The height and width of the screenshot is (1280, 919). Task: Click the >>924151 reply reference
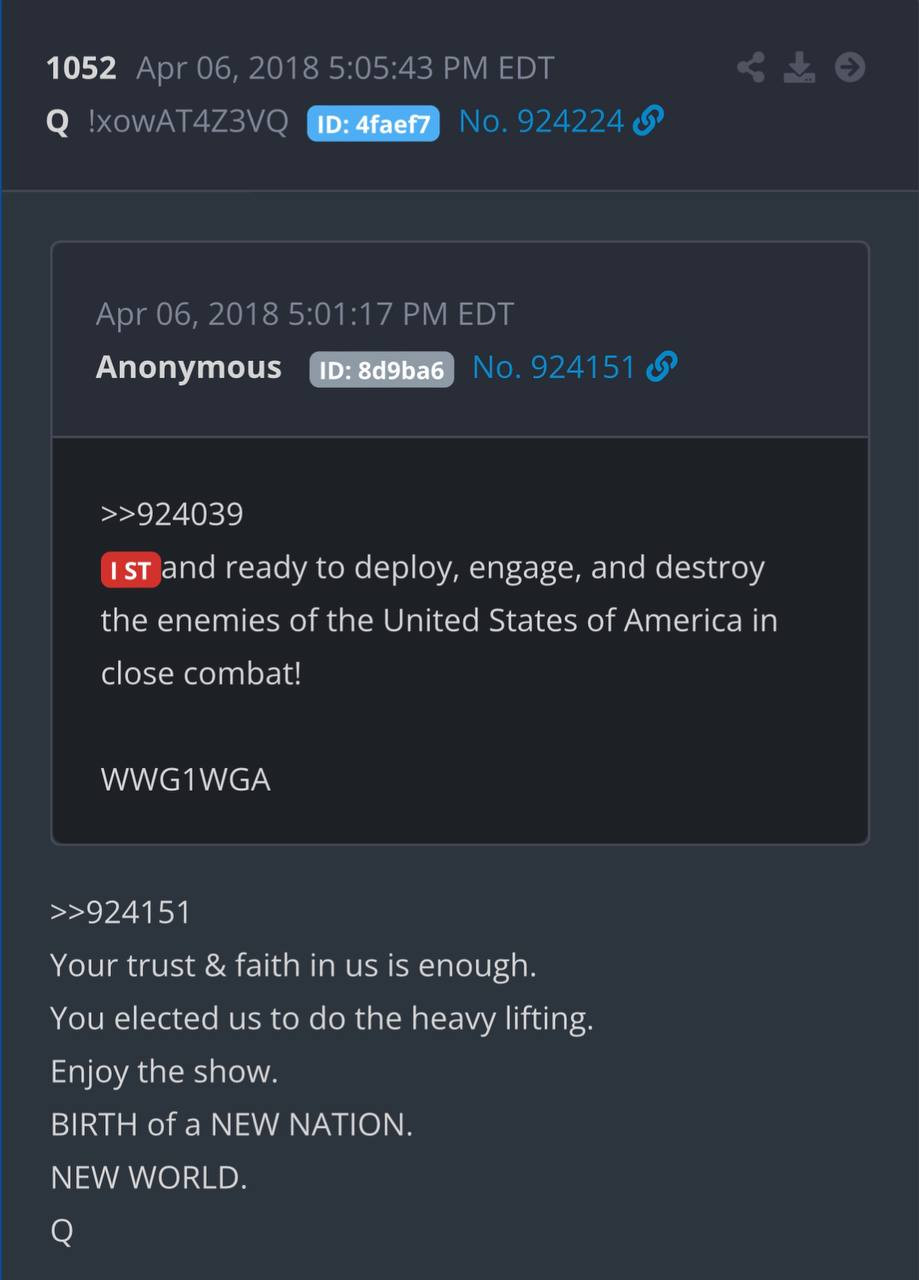pyautogui.click(x=121, y=912)
